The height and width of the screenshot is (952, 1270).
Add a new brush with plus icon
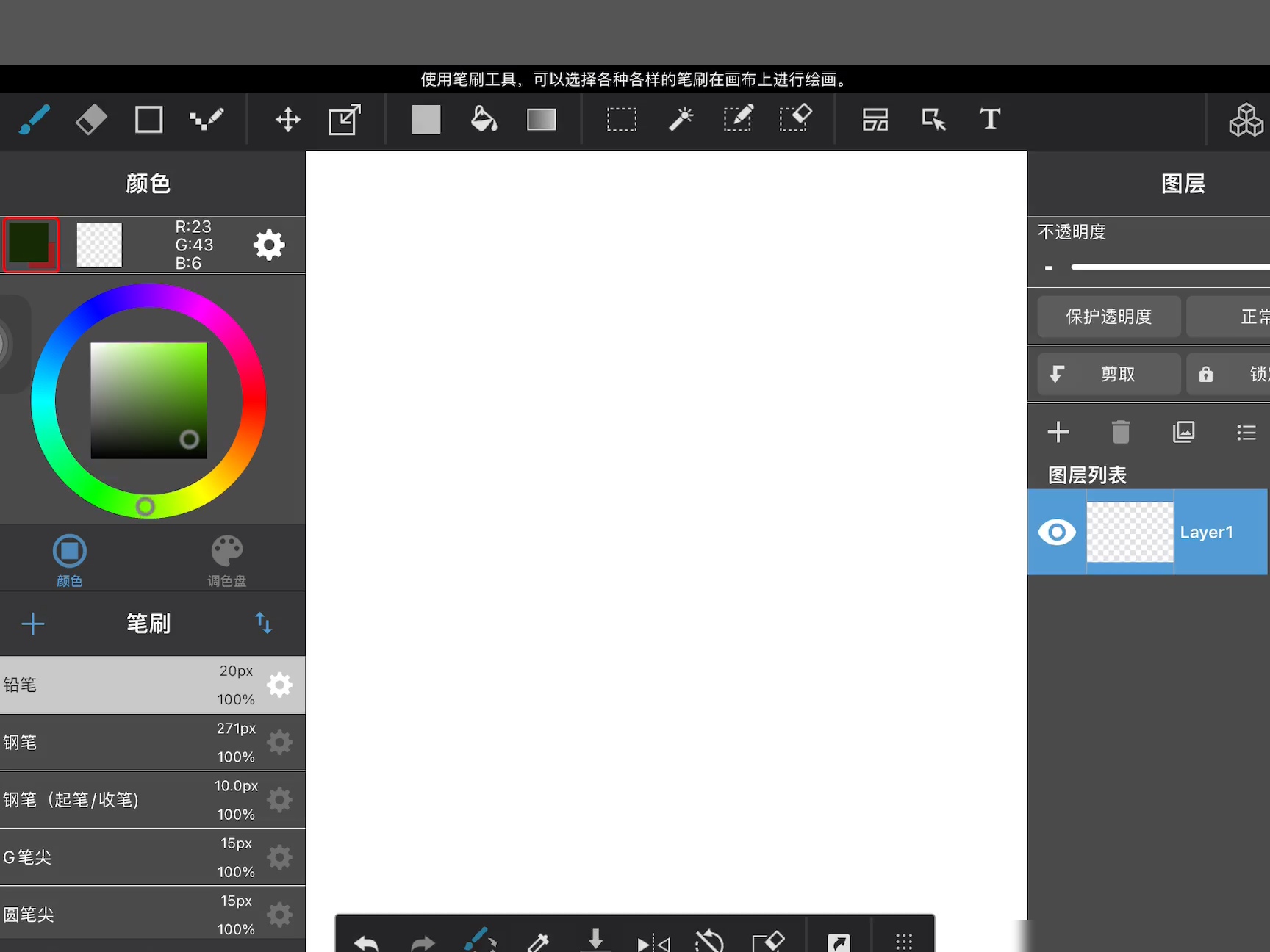pos(33,624)
